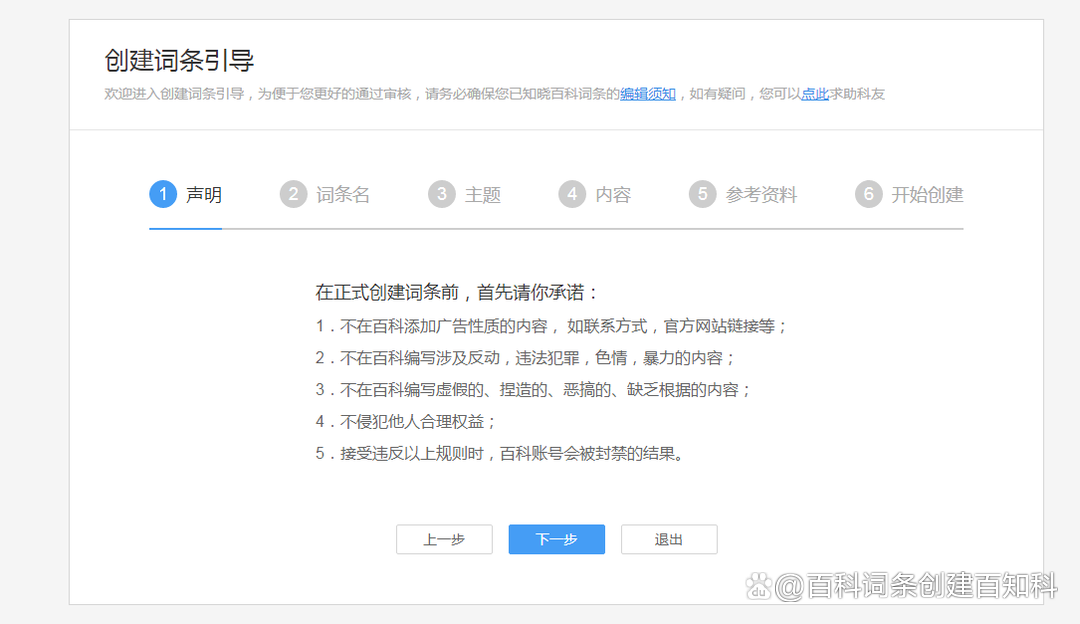The image size is (1080, 624).
Task: Click the 创建词条引导 page heading
Action: (x=179, y=60)
